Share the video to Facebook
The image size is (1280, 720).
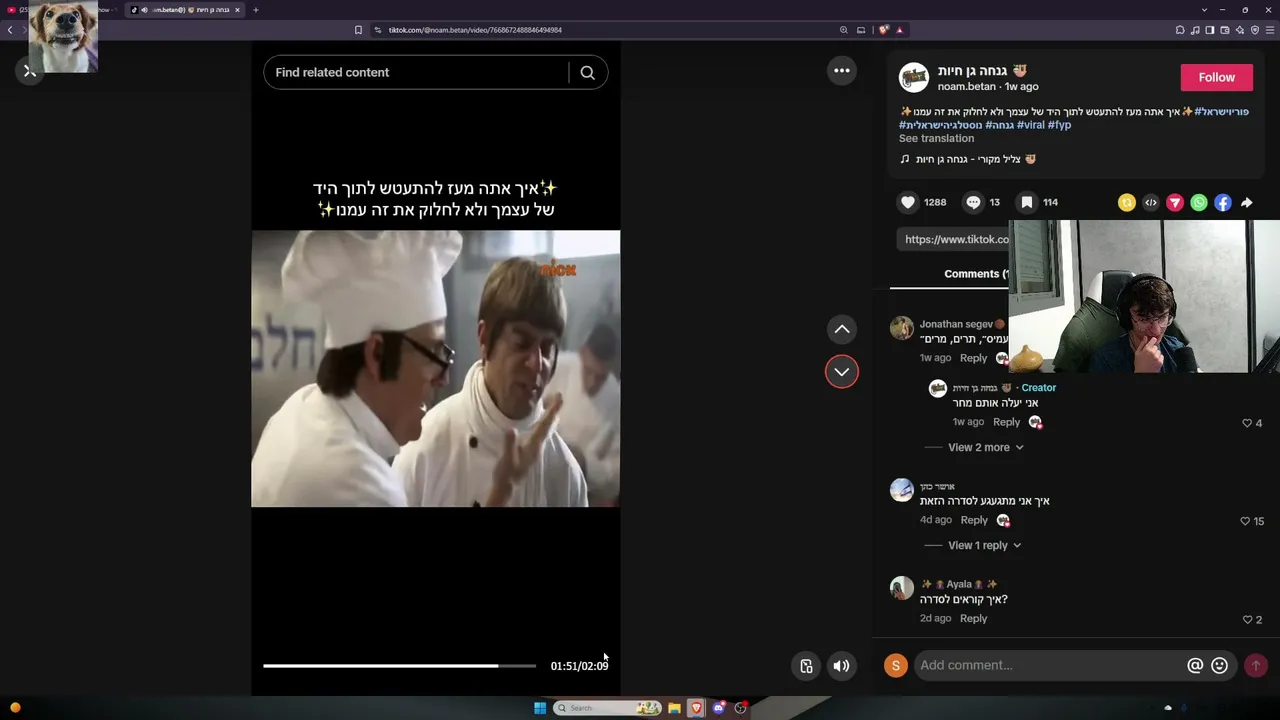pos(1223,203)
